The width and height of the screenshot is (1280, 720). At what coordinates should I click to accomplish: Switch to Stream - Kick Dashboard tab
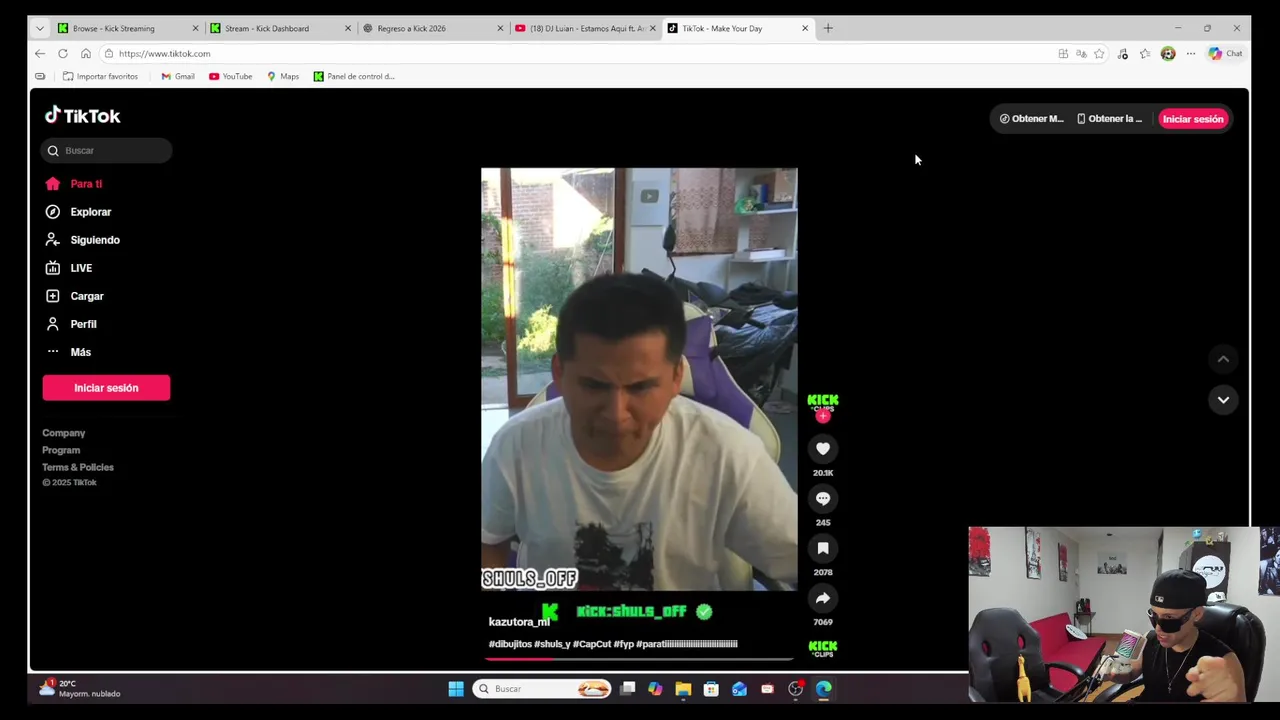click(x=278, y=28)
